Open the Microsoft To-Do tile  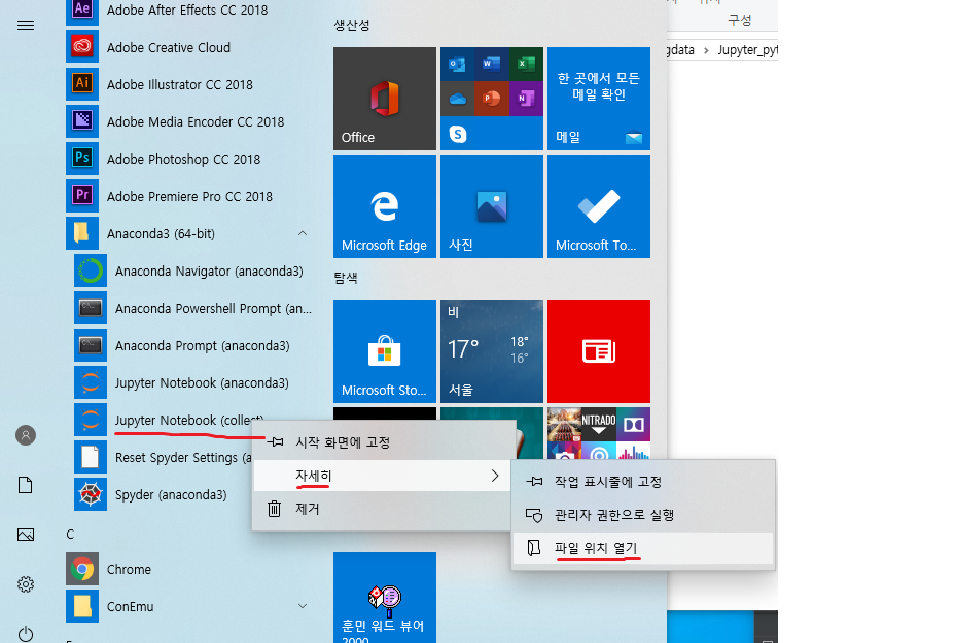(598, 206)
